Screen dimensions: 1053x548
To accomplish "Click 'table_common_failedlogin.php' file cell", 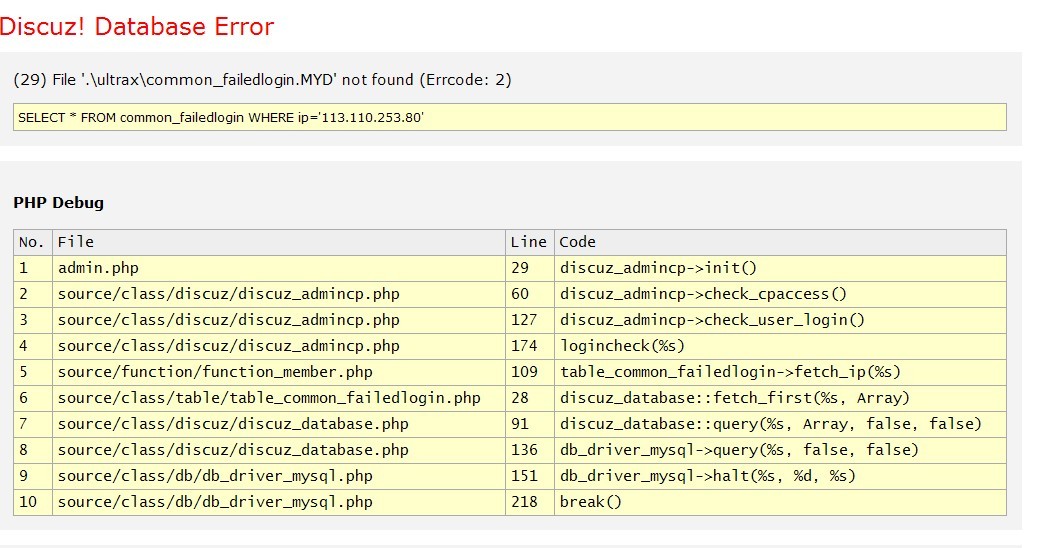I will pyautogui.click(x=279, y=398).
